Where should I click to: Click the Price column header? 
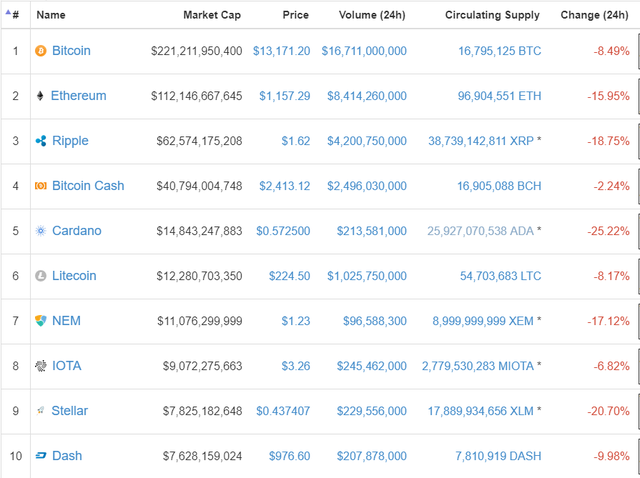[x=294, y=15]
